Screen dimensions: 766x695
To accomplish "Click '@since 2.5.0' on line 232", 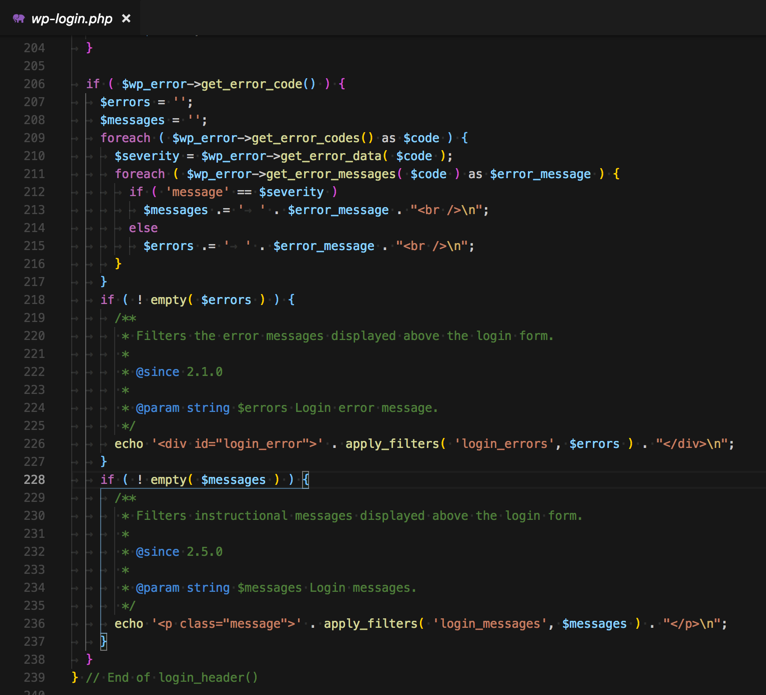I will point(179,552).
